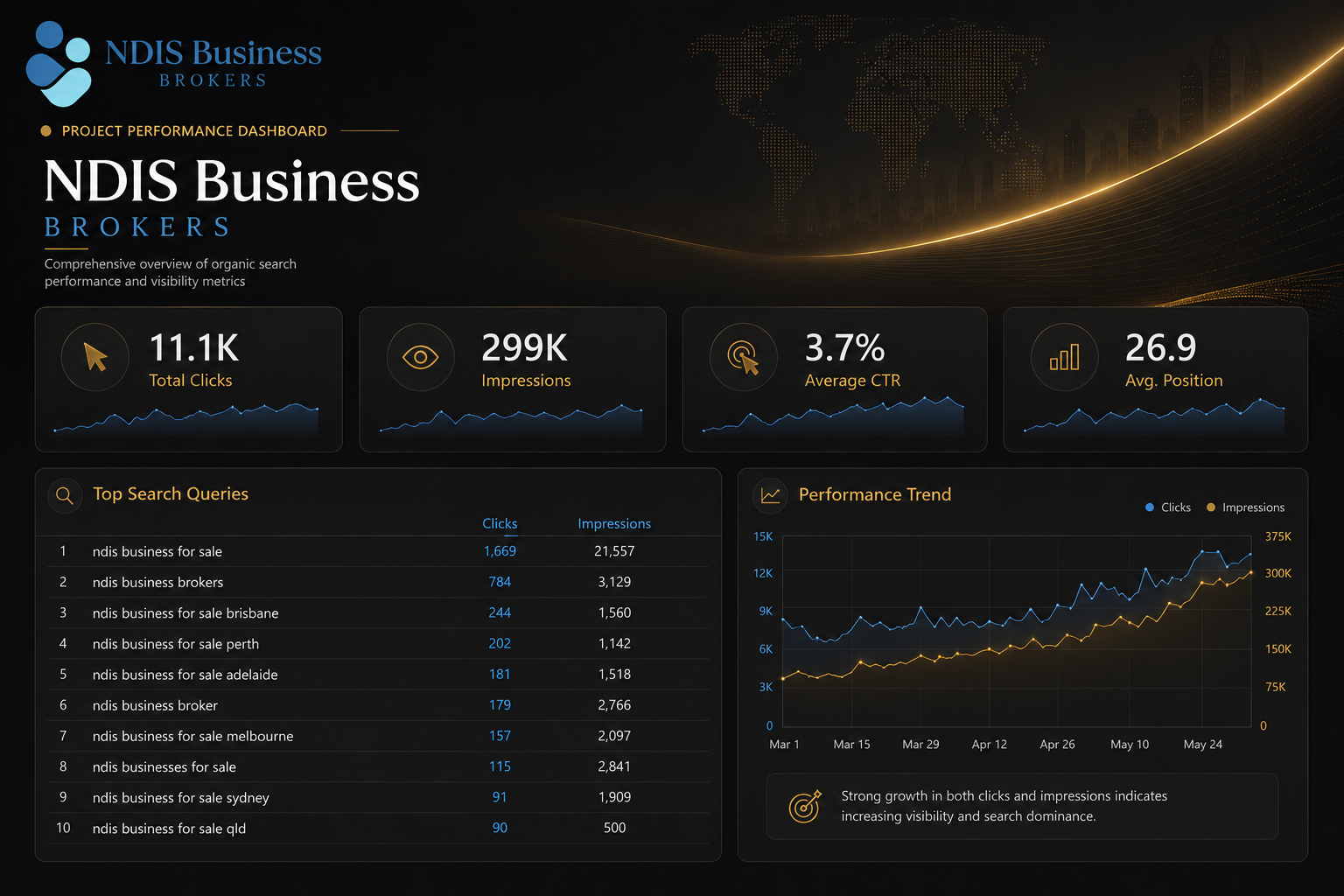Screen dimensions: 1344x896
Task: Select query 'ndis business for sale brisbane'
Action: [185, 613]
